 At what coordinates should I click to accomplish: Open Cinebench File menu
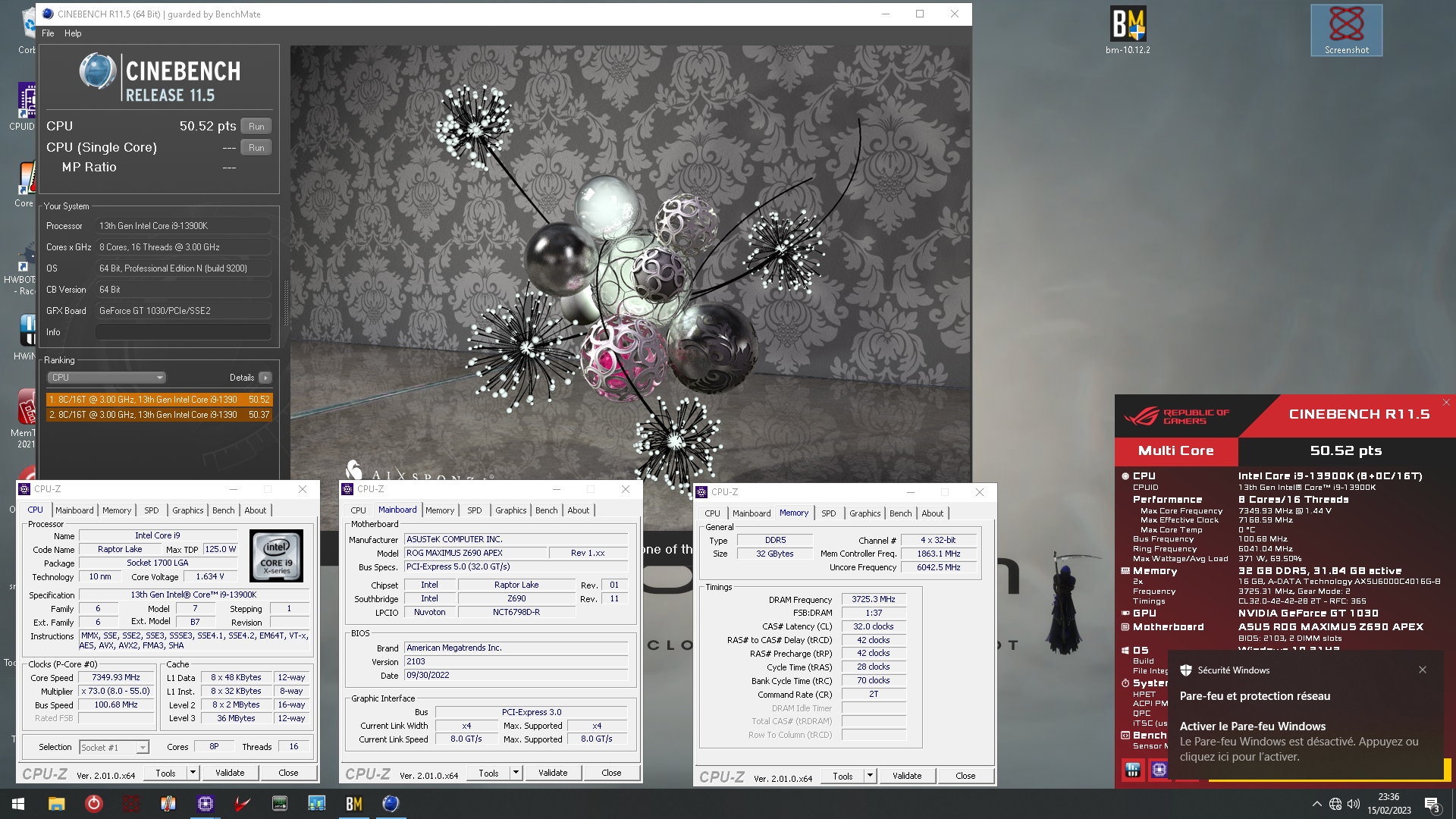click(x=48, y=33)
